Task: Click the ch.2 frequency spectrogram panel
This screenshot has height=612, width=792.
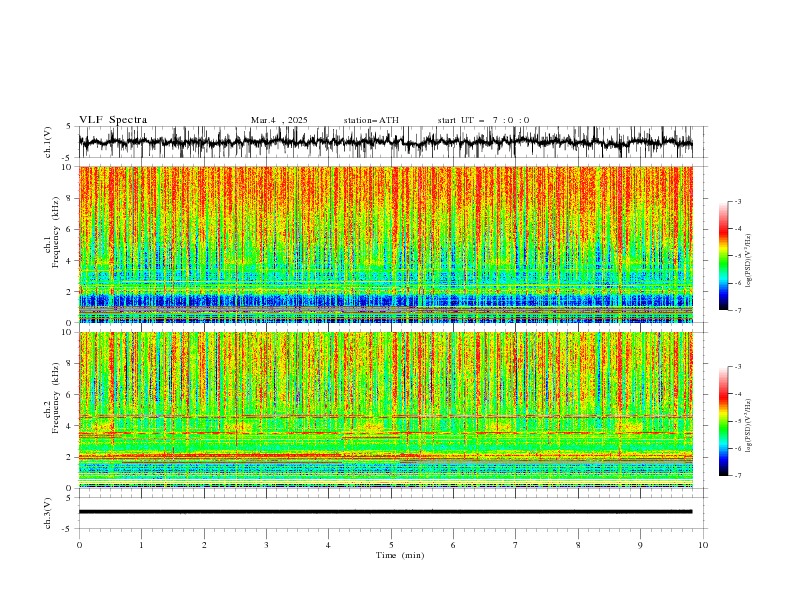Action: (x=385, y=410)
